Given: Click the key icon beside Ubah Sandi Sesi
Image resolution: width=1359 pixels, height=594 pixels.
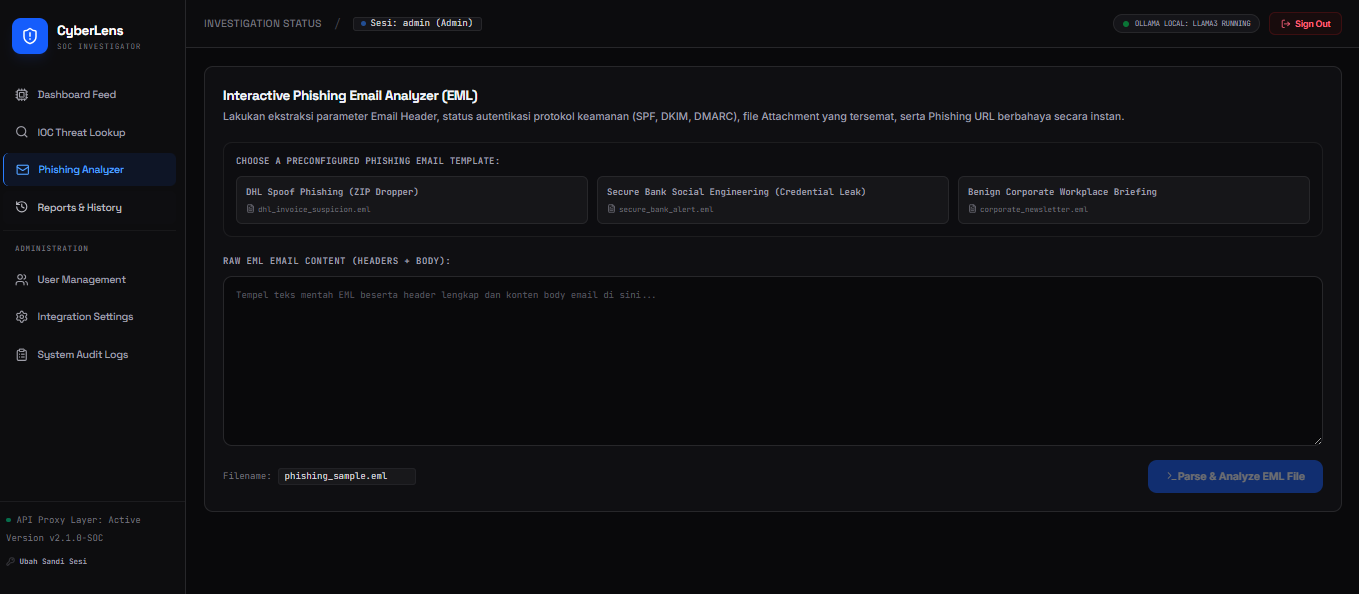Looking at the screenshot, I should coord(10,561).
